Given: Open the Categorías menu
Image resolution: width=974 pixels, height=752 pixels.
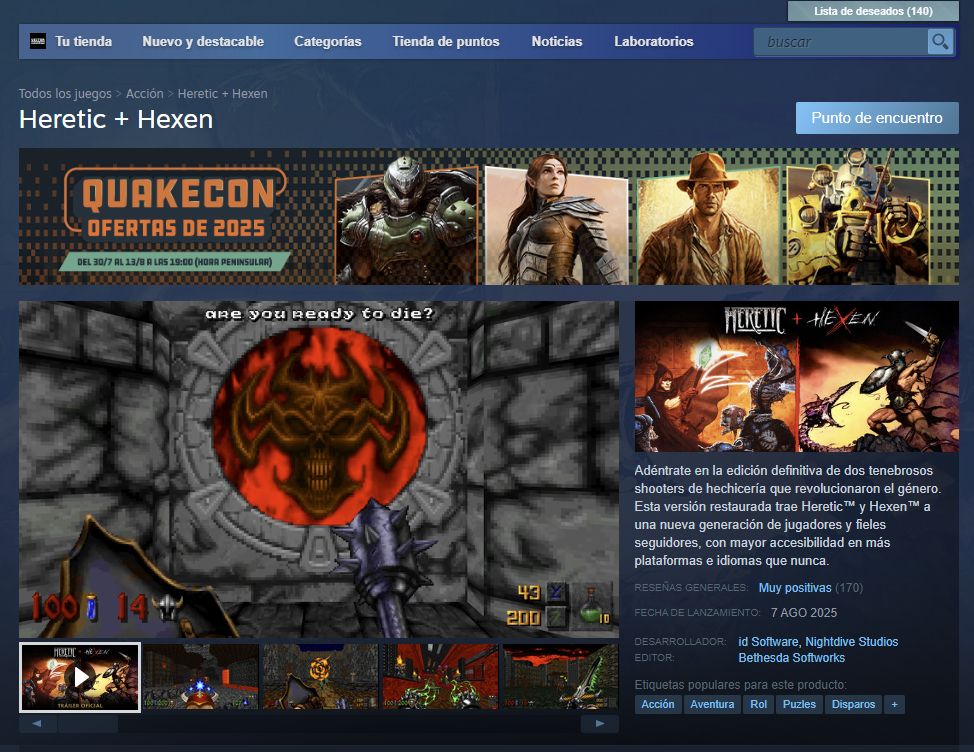Looking at the screenshot, I should [328, 42].
